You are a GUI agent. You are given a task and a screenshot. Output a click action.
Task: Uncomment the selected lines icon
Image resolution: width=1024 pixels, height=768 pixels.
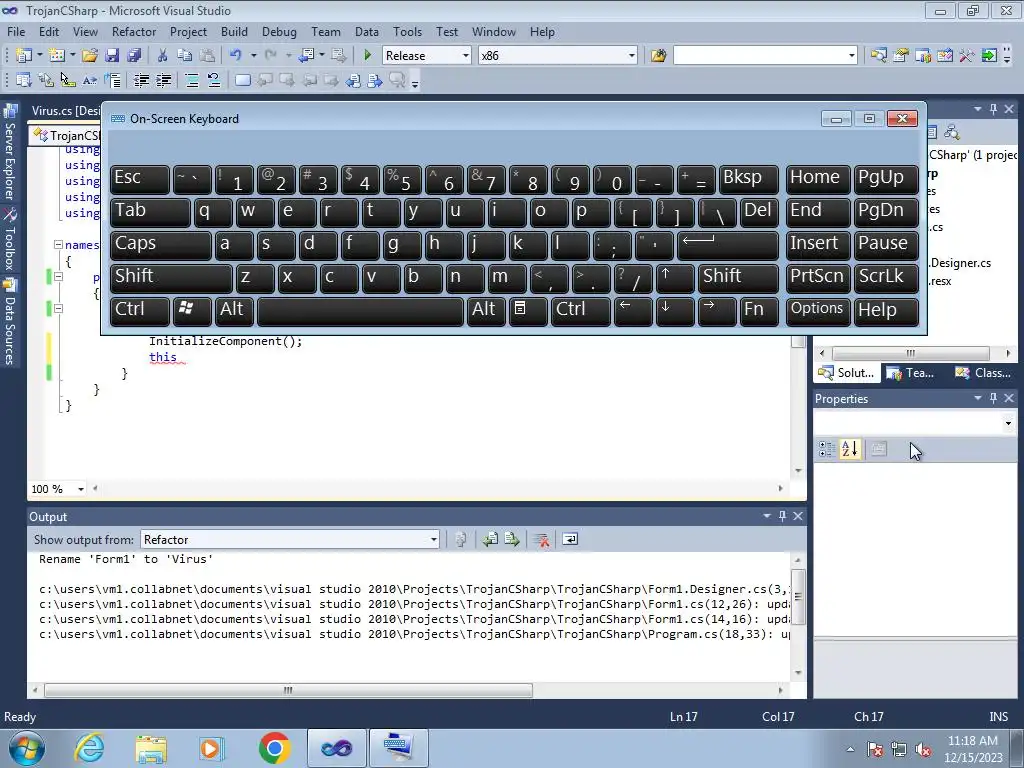point(214,80)
